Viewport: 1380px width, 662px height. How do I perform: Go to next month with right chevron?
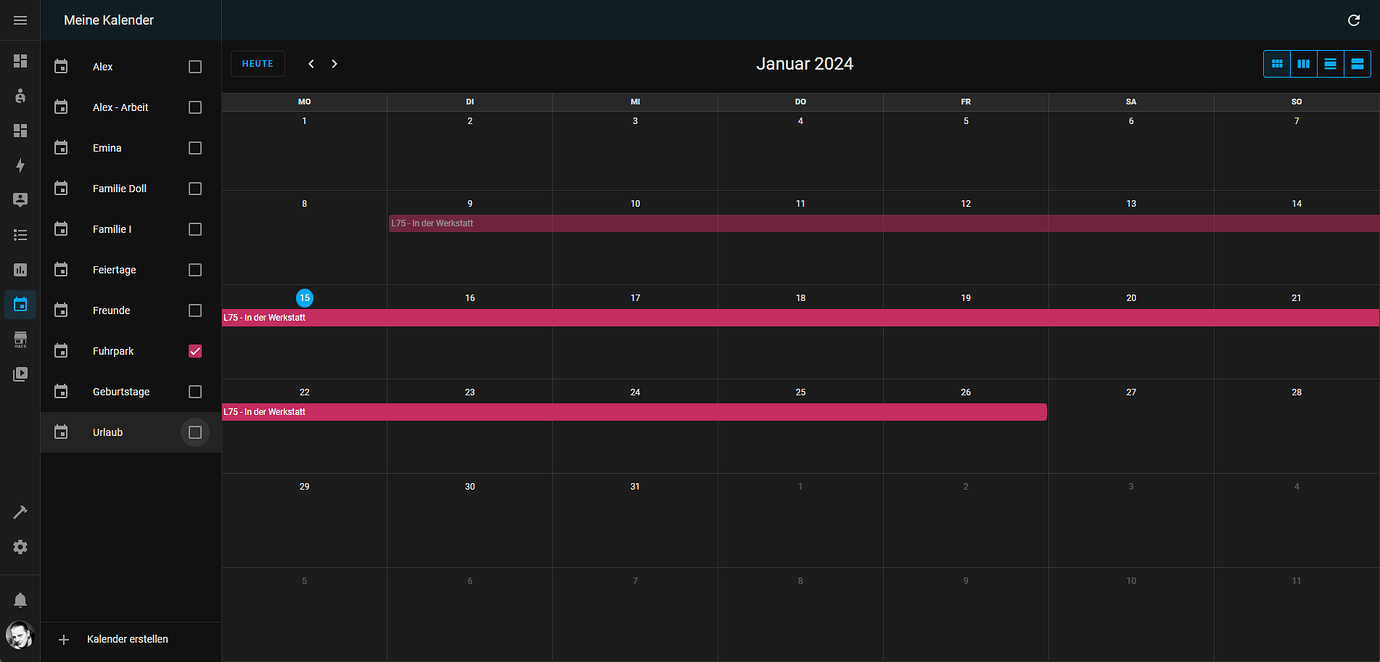point(334,63)
